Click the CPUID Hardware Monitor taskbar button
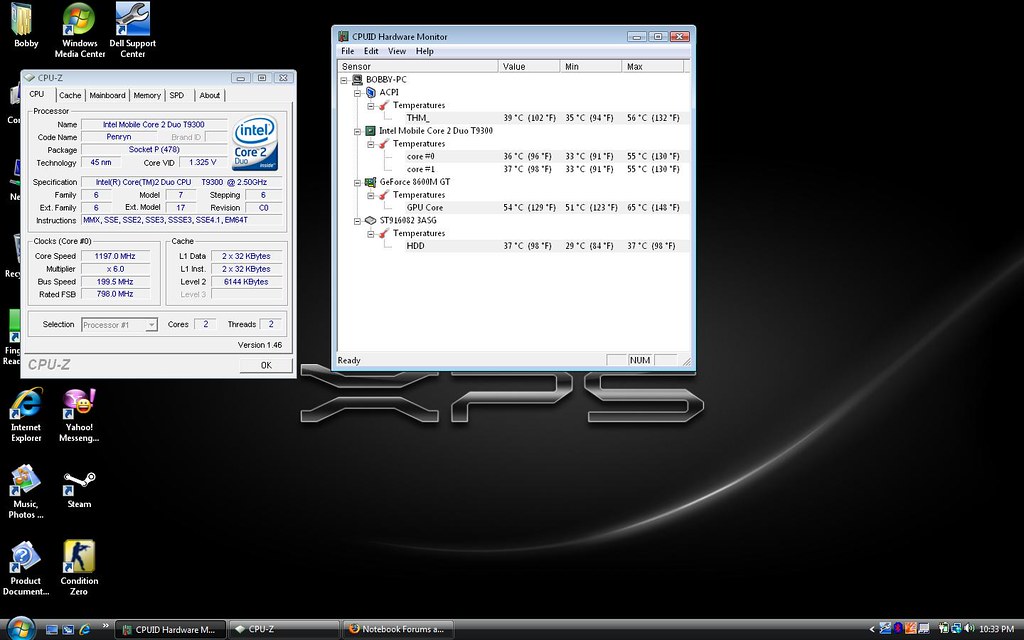Viewport: 1024px width, 640px height. point(171,630)
